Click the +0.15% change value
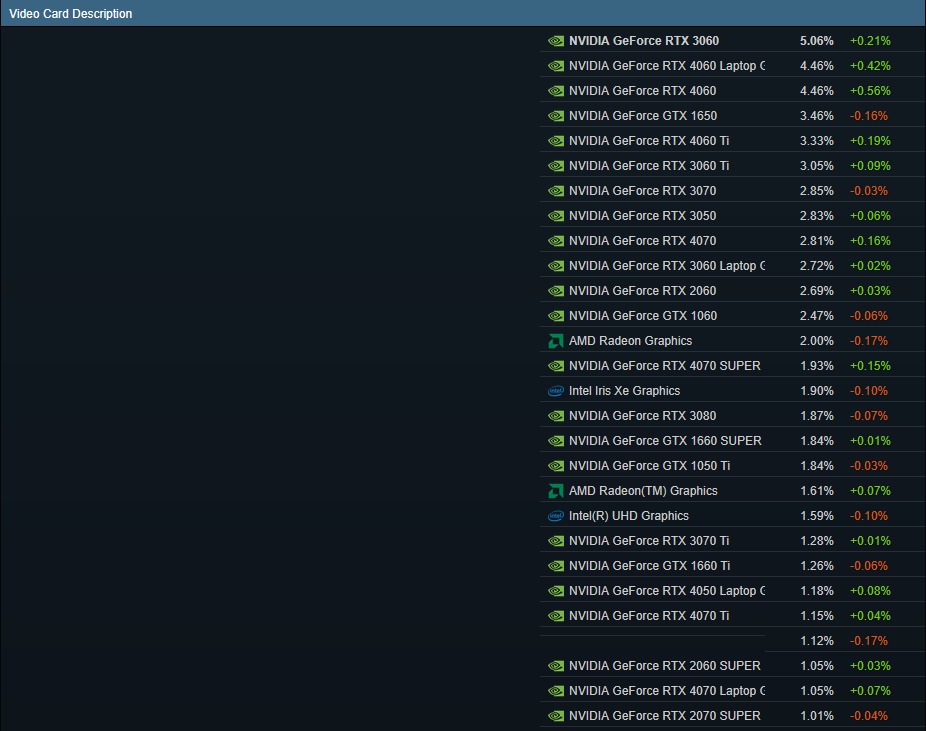Viewport: 926px width, 731px height. point(870,366)
